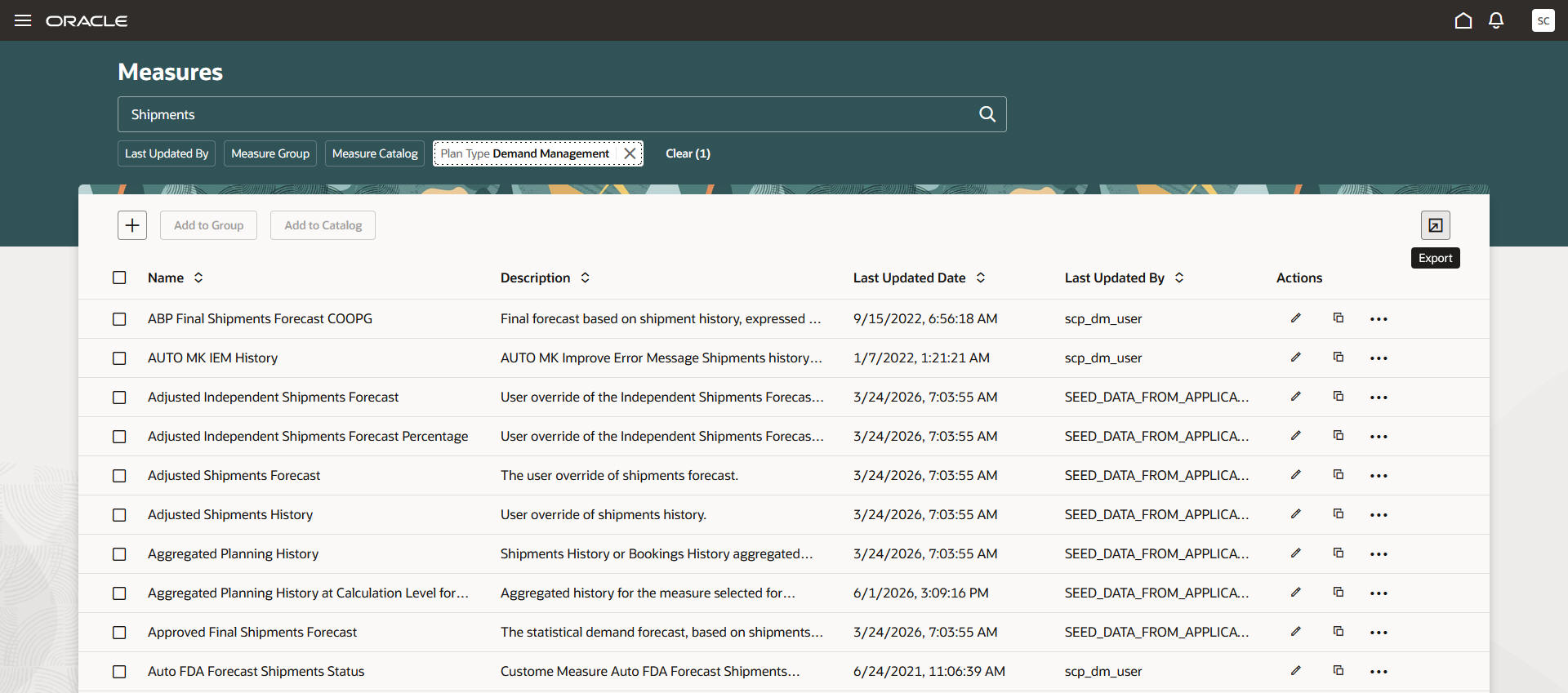
Task: Click the Add to Group button
Action: (x=208, y=225)
